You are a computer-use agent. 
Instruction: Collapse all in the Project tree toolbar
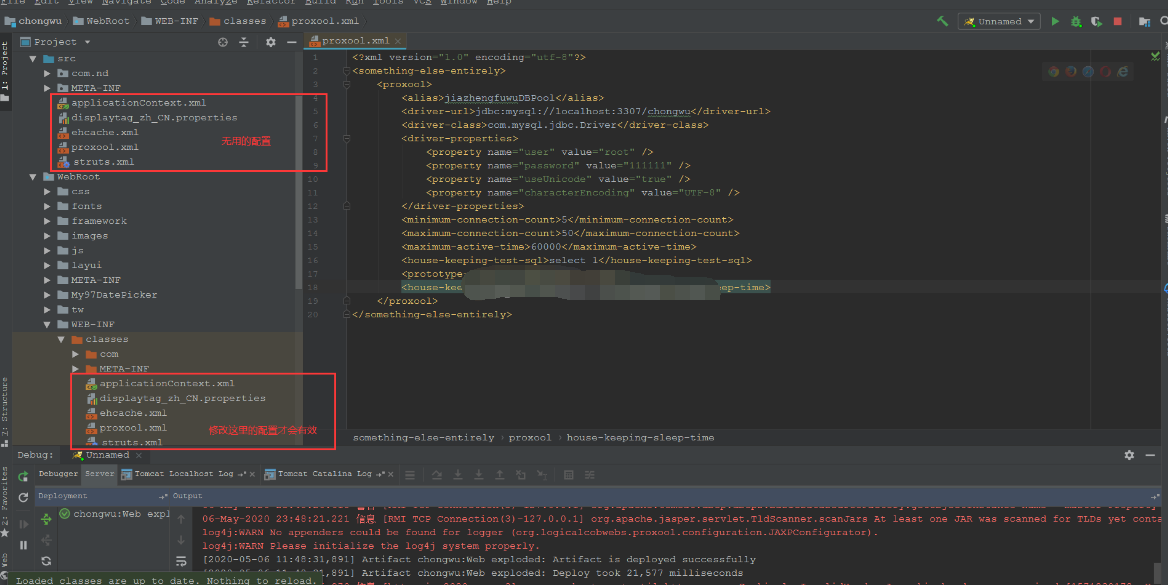[x=244, y=42]
